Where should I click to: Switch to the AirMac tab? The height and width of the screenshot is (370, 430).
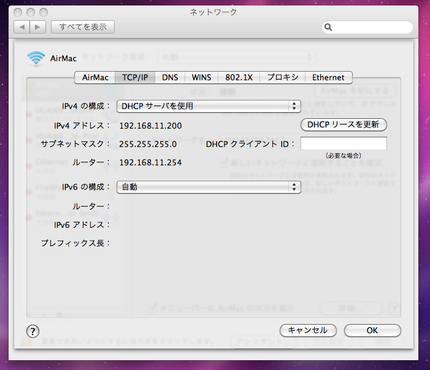pos(95,77)
